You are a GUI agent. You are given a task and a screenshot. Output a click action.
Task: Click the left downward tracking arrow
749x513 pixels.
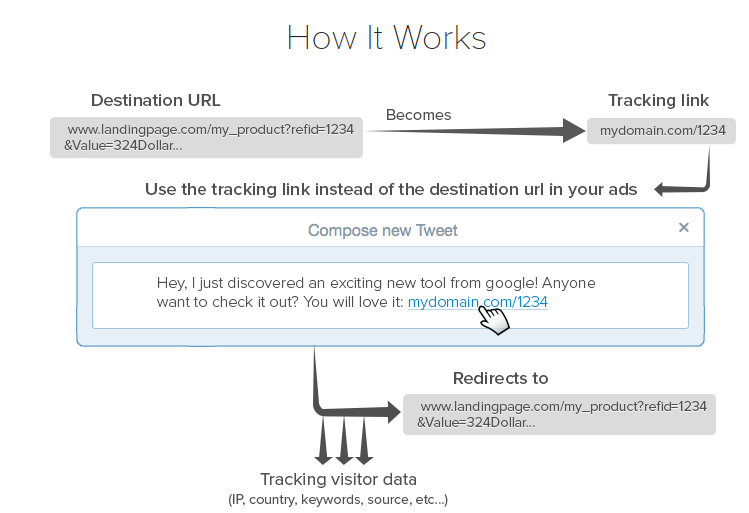[x=323, y=441]
